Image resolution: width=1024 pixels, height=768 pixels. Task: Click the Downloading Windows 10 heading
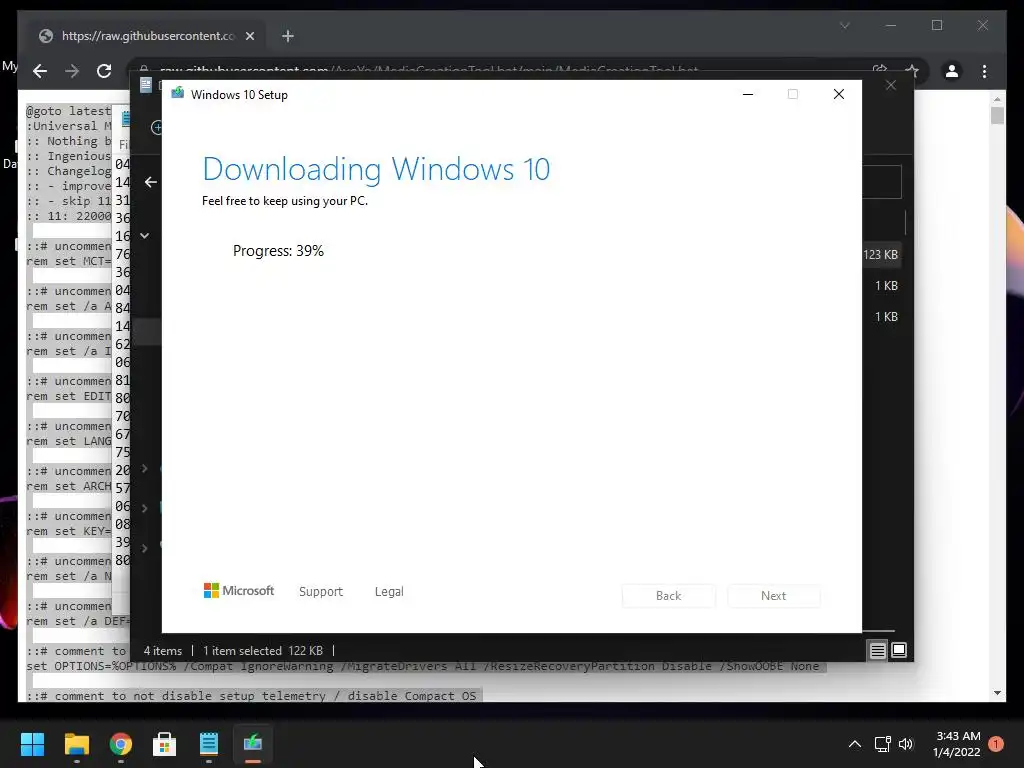pos(376,169)
